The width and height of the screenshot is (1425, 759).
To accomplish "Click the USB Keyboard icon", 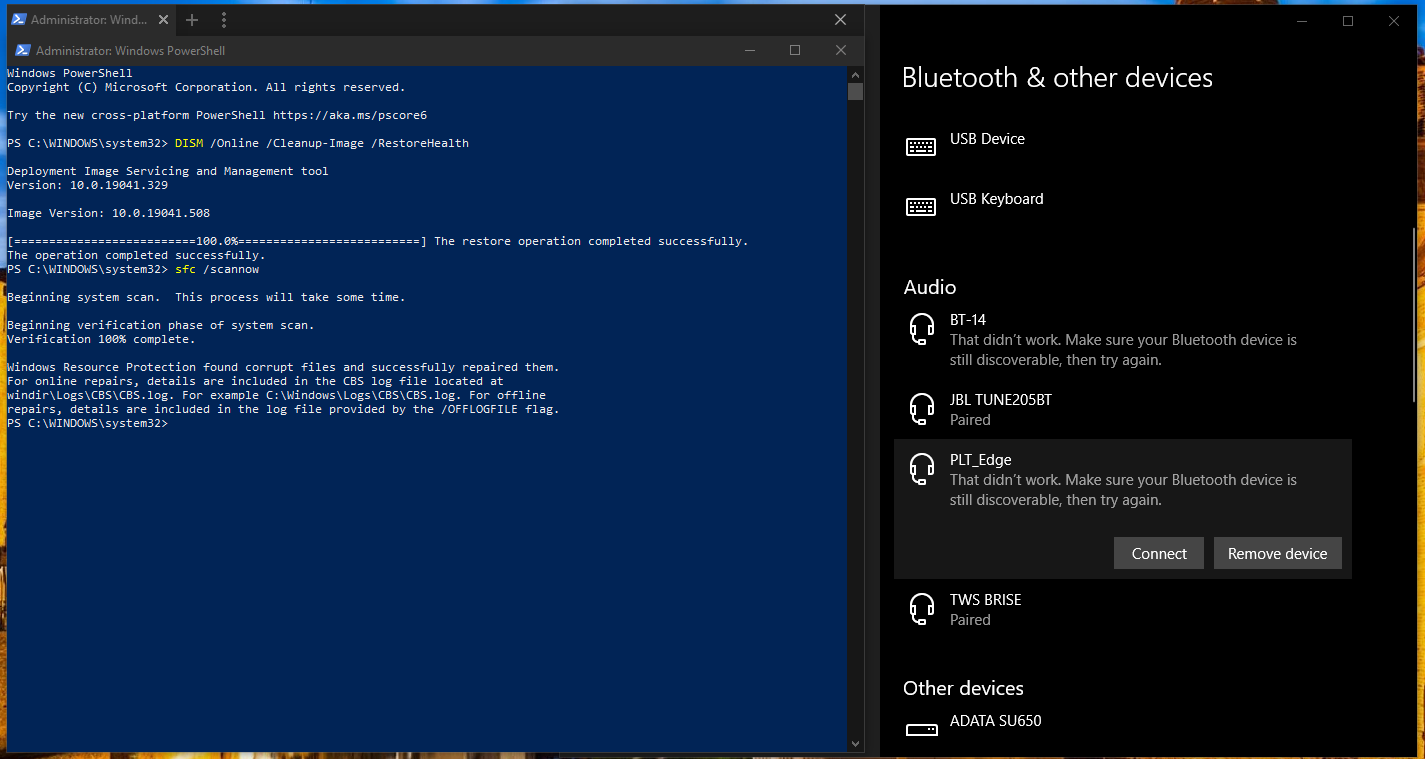I will 921,207.
